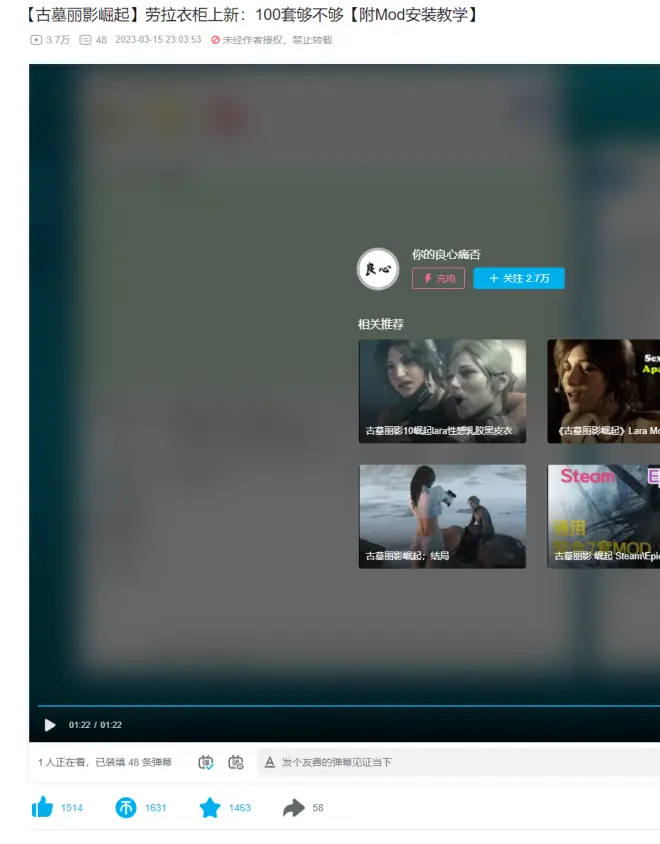This screenshot has height=844, width=660.
Task: Open the 《古墓丽影崛起》Lara Mod recommended video
Action: pos(603,391)
